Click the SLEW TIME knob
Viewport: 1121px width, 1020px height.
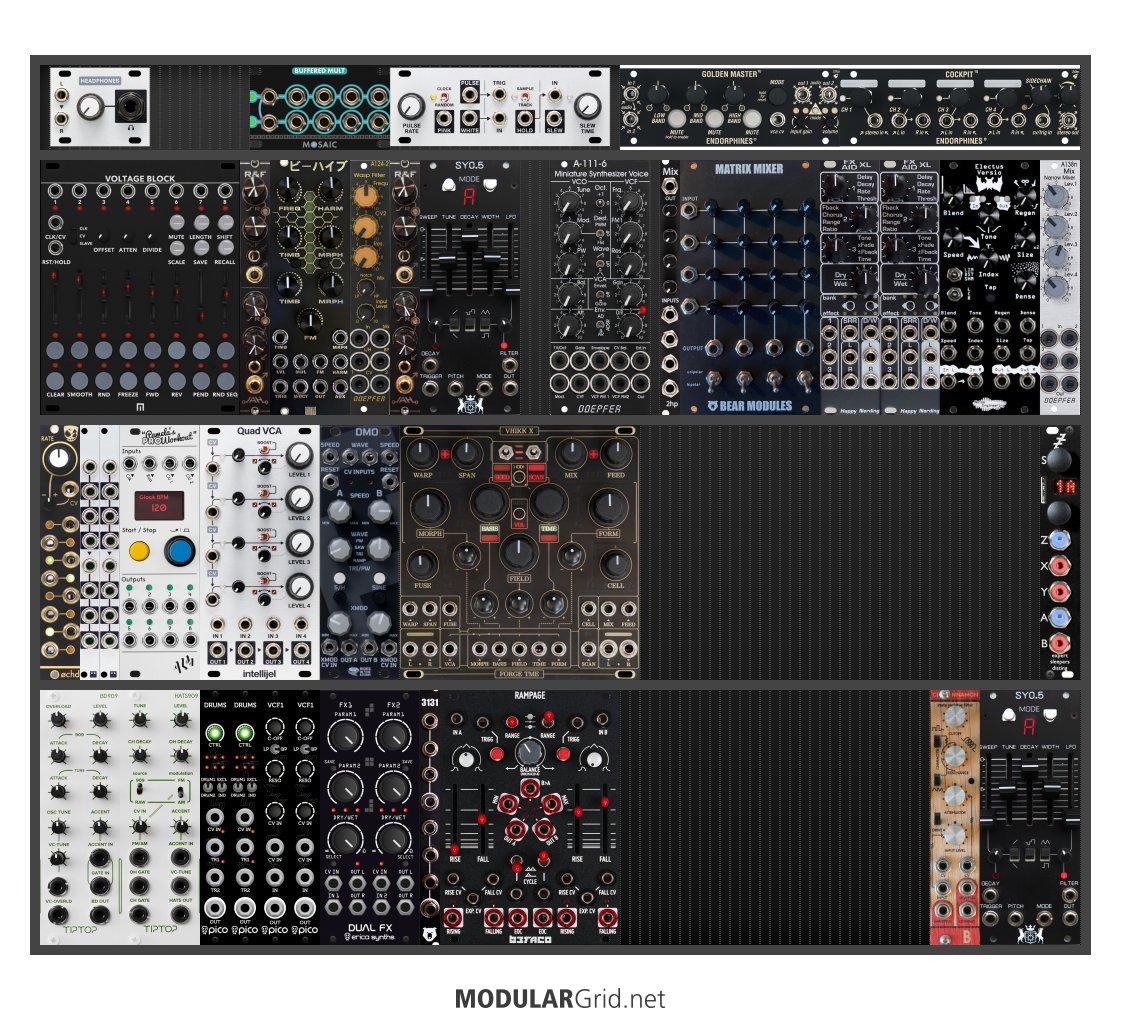pyautogui.click(x=588, y=107)
